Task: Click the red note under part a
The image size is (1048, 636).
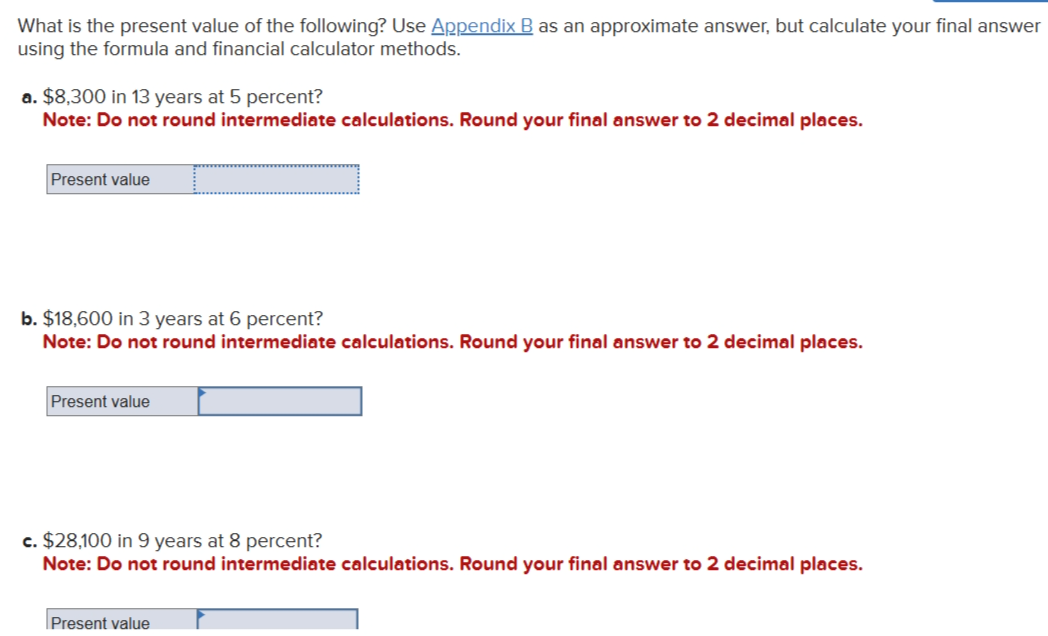Action: [451, 119]
